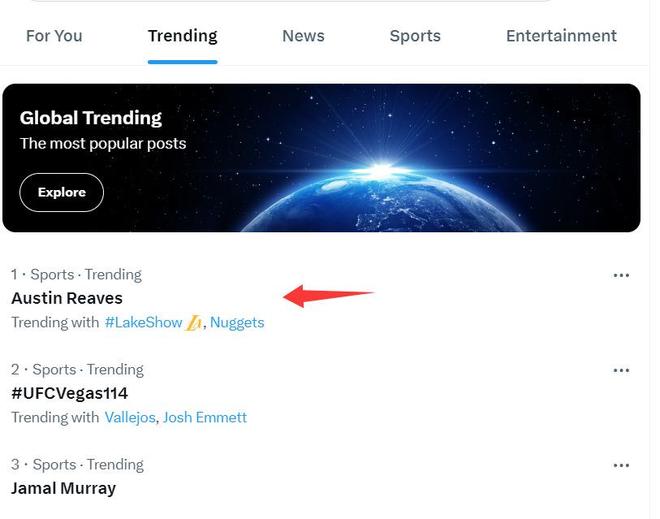Click the Global Trending banner title

click(x=91, y=118)
